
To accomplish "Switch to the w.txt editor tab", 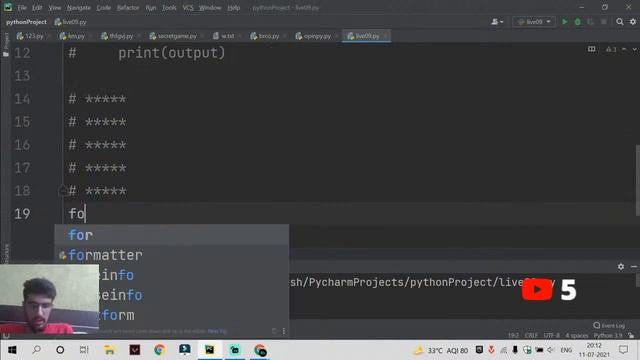I will 227,36.
